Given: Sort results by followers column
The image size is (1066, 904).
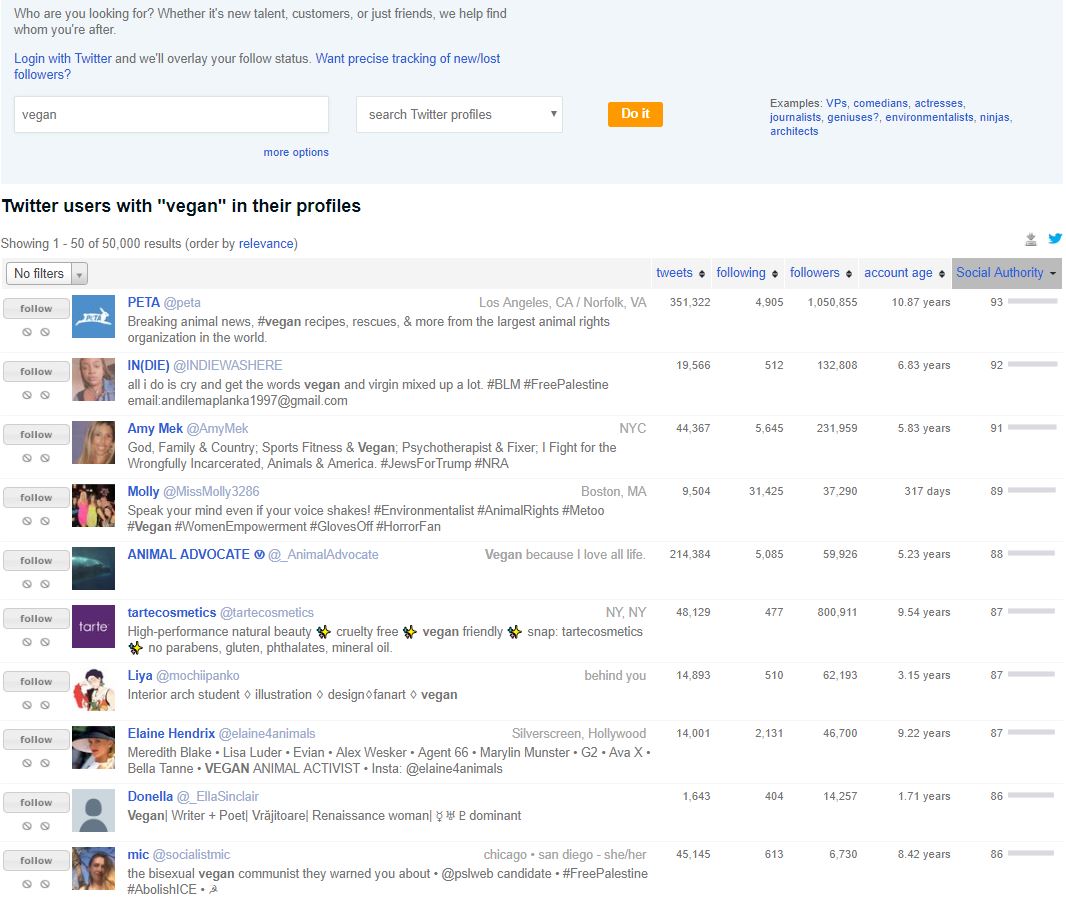Looking at the screenshot, I should pyautogui.click(x=814, y=273).
